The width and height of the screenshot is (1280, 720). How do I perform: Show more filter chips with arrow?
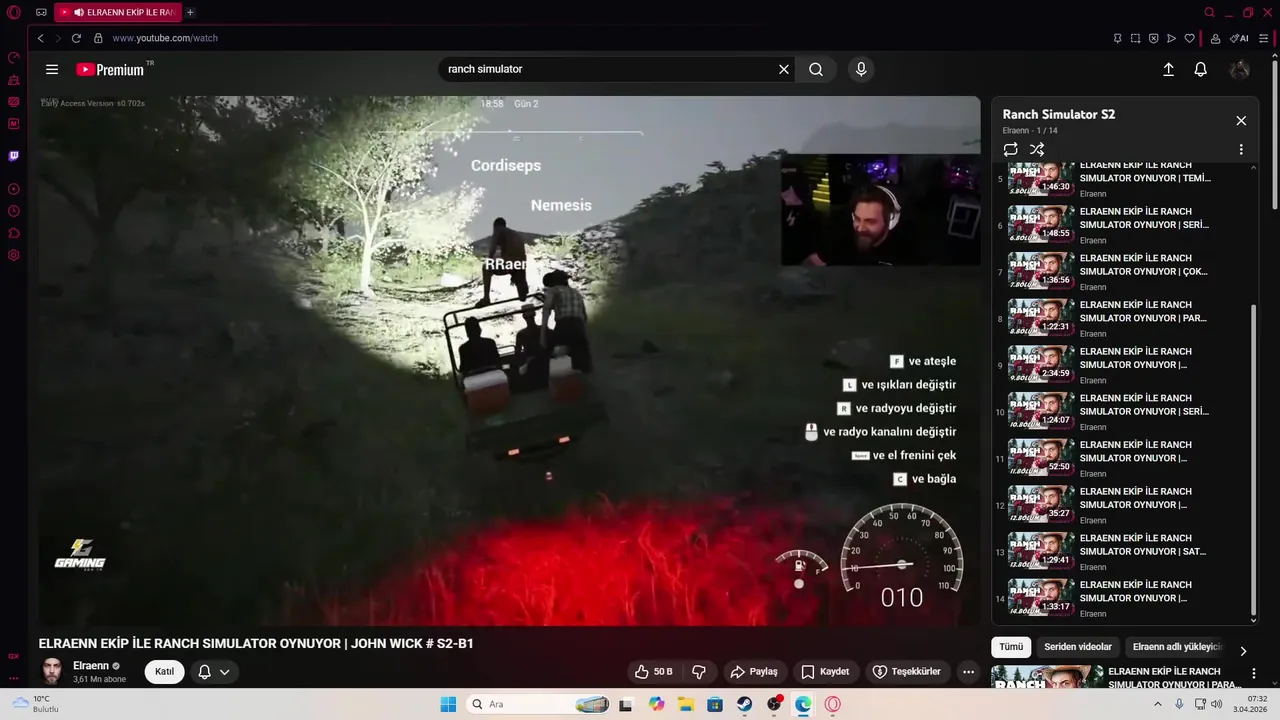click(x=1243, y=651)
